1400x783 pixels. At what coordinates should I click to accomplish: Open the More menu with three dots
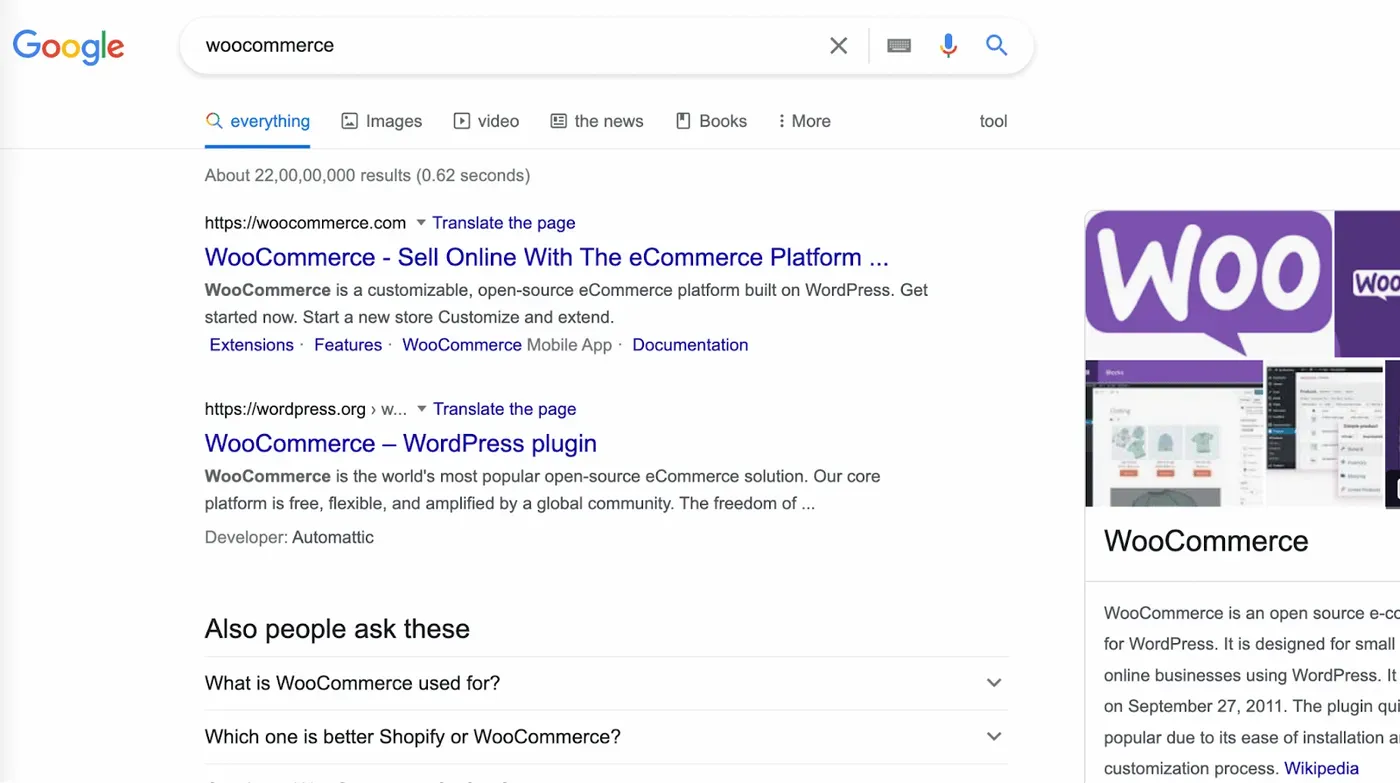804,121
